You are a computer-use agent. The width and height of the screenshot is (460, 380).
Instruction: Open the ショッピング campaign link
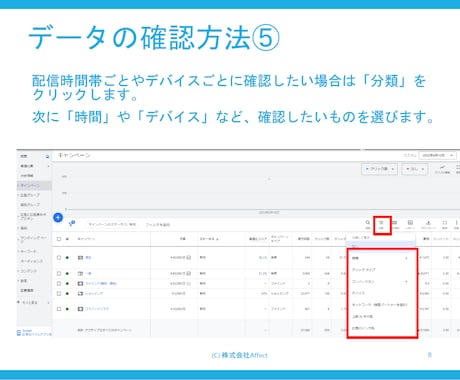tap(94, 294)
